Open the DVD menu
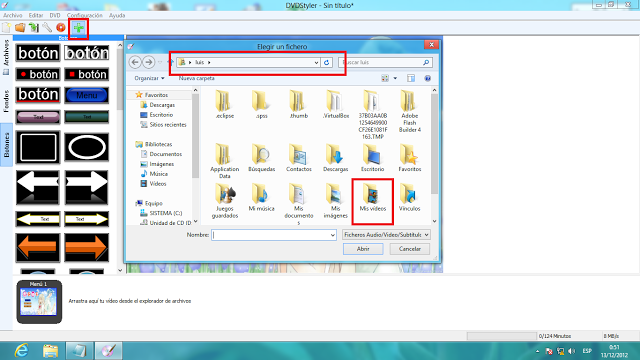The width and height of the screenshot is (640, 360). [55, 15]
